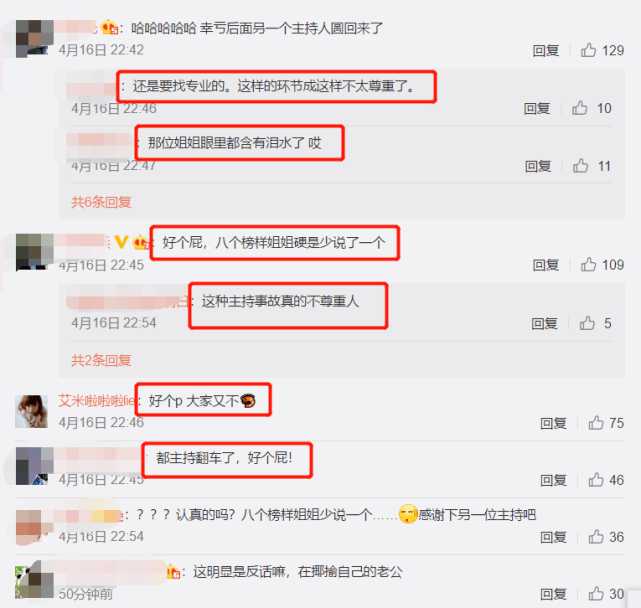Tap thumbs-up on the comment with 109 likes
The width and height of the screenshot is (641, 608).
coord(588,265)
